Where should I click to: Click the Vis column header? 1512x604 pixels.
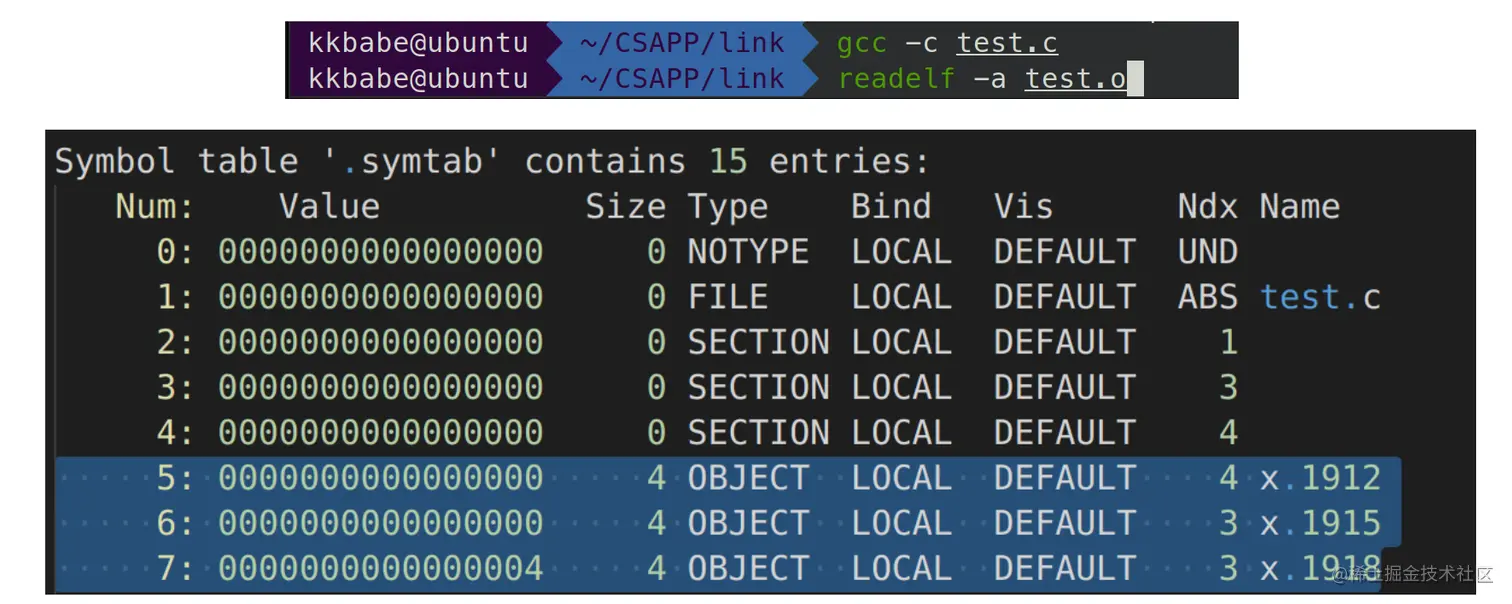tap(1024, 207)
